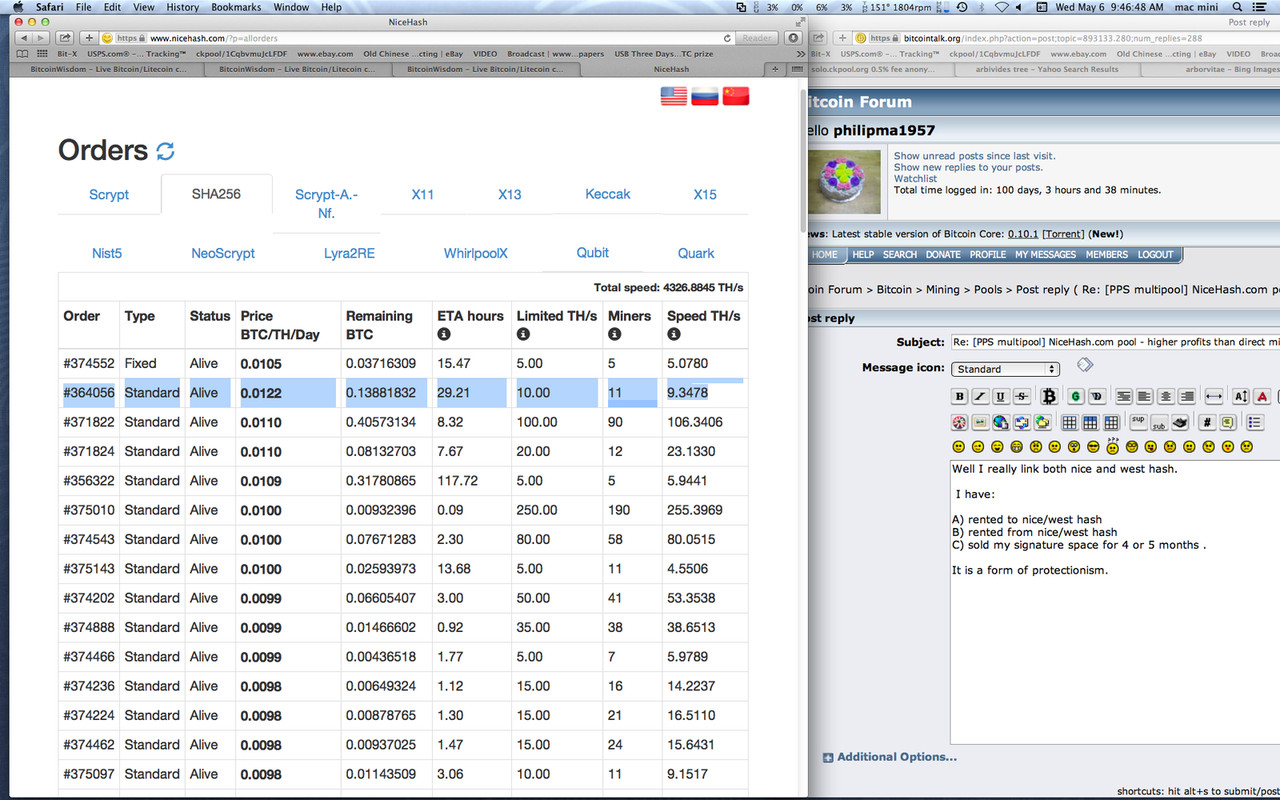Screen dimensions: 1280x800
Task: Open the WhirlpoolX algorithm tab
Action: click(476, 253)
